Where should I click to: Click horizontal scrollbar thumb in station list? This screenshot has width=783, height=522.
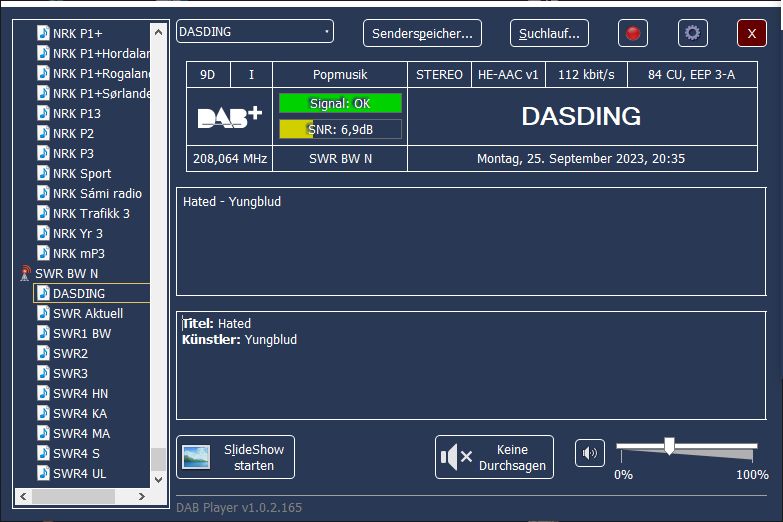click(73, 497)
